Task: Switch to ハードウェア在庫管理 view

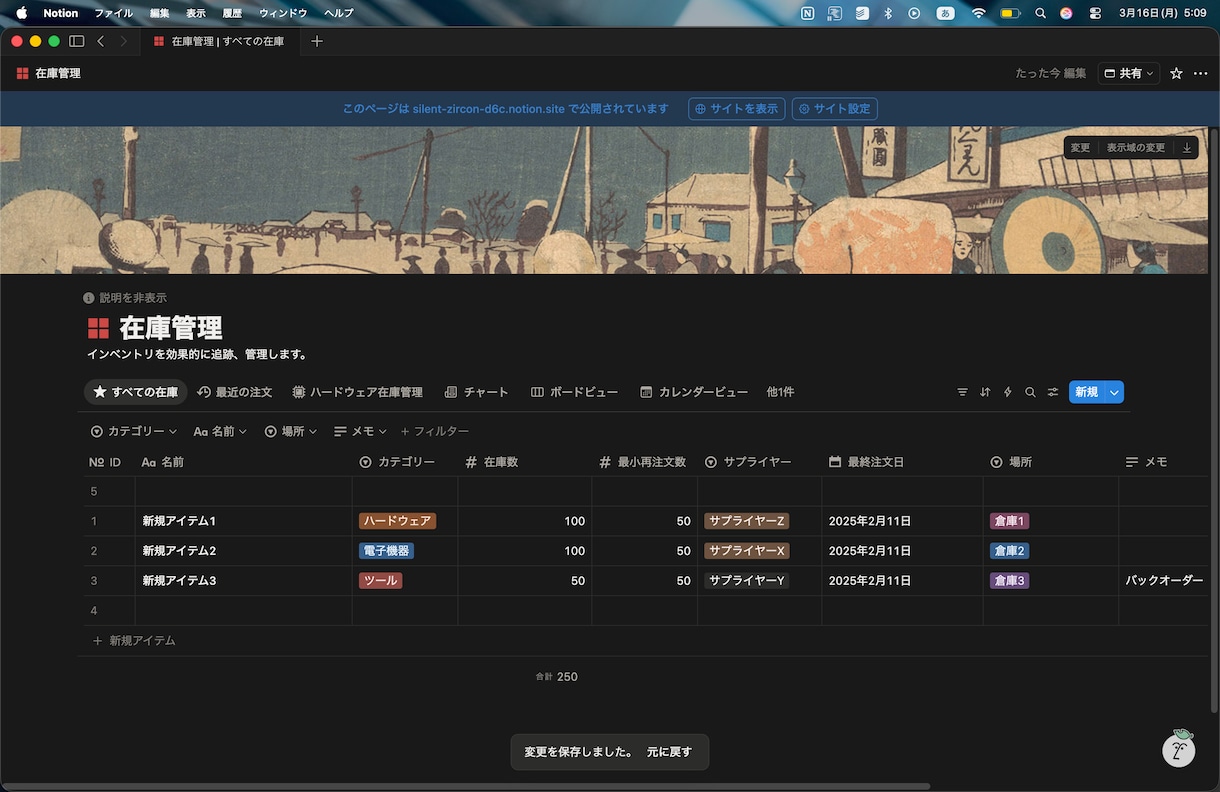Action: click(x=357, y=392)
